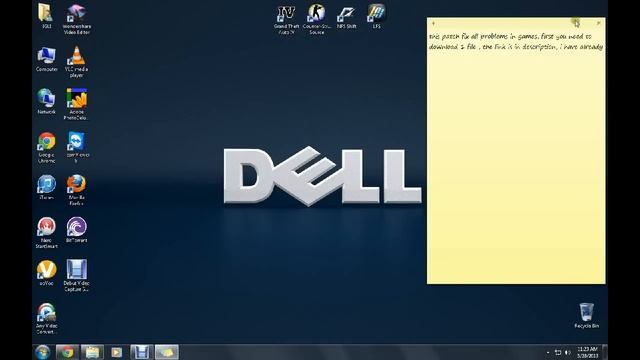The width and height of the screenshot is (640, 360).
Task: Launch the iTunes desktop shortcut
Action: click(x=47, y=187)
